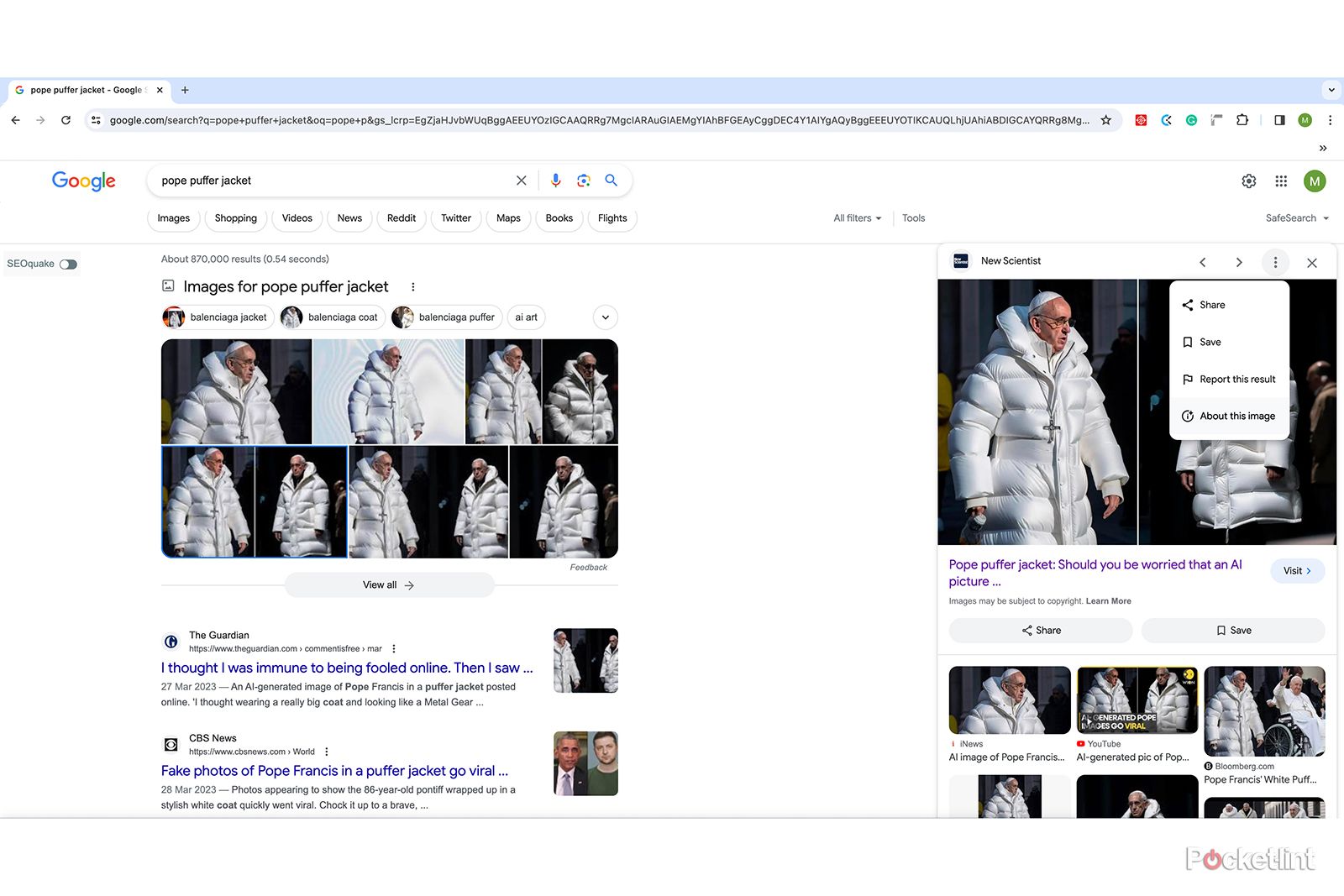Open the SafeSearch dropdown

(x=1296, y=217)
